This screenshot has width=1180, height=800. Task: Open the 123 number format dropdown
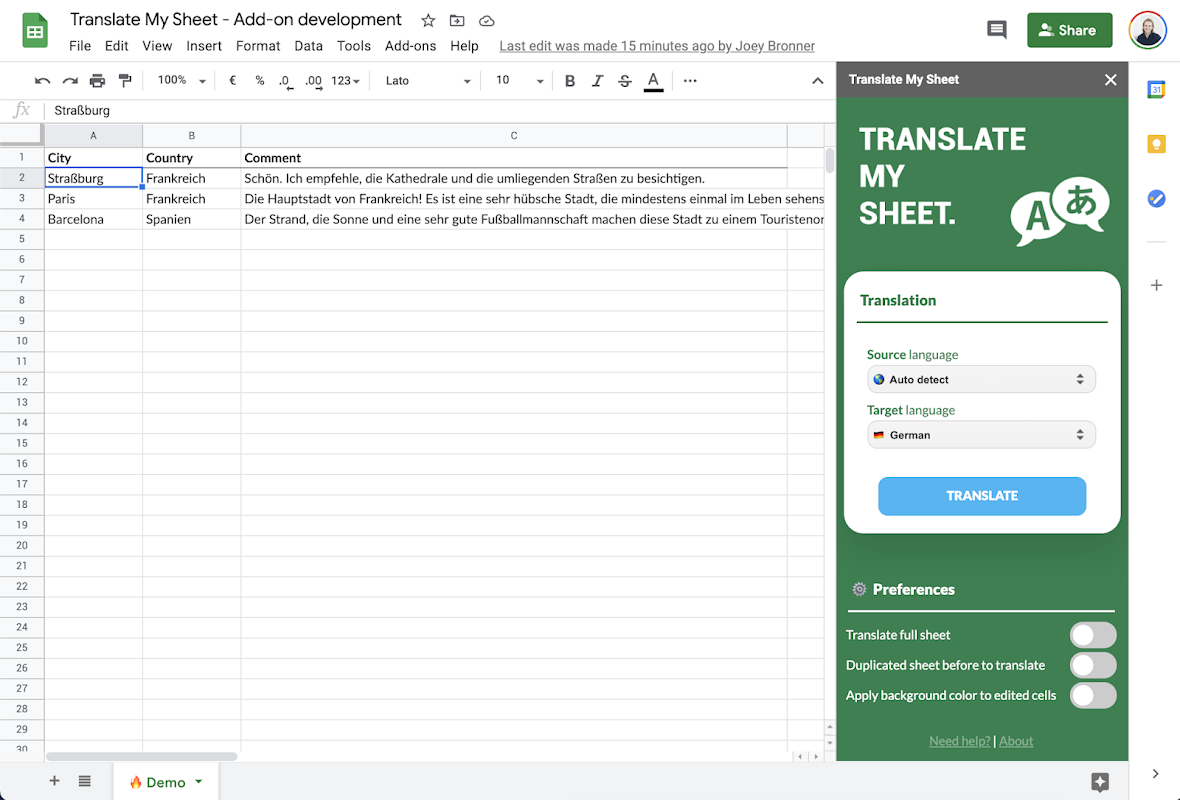[345, 81]
